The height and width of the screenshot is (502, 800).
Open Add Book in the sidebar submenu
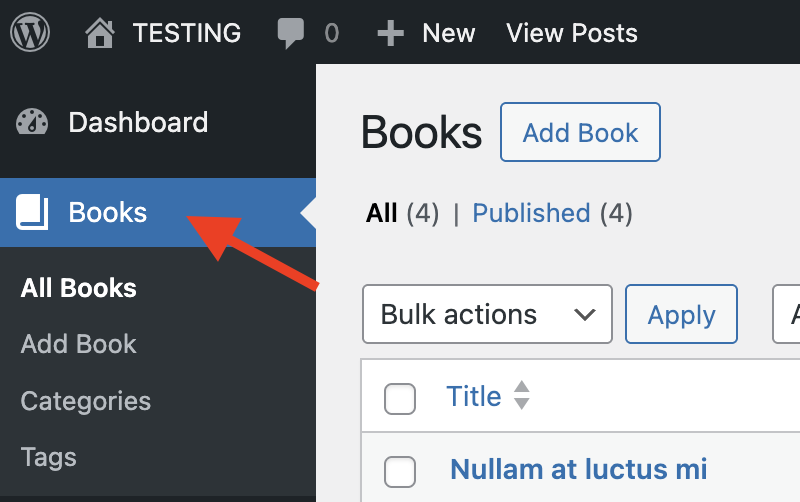pyautogui.click(x=79, y=344)
